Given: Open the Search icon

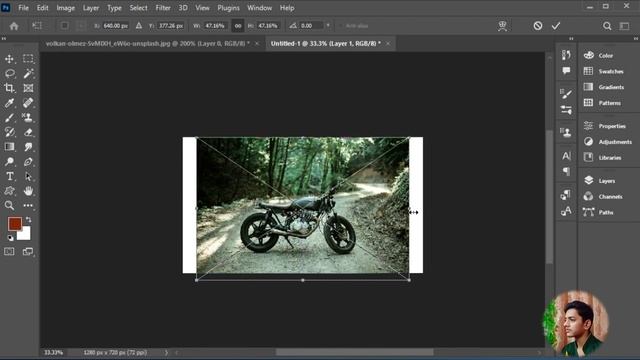Looking at the screenshot, I should click(x=607, y=26).
